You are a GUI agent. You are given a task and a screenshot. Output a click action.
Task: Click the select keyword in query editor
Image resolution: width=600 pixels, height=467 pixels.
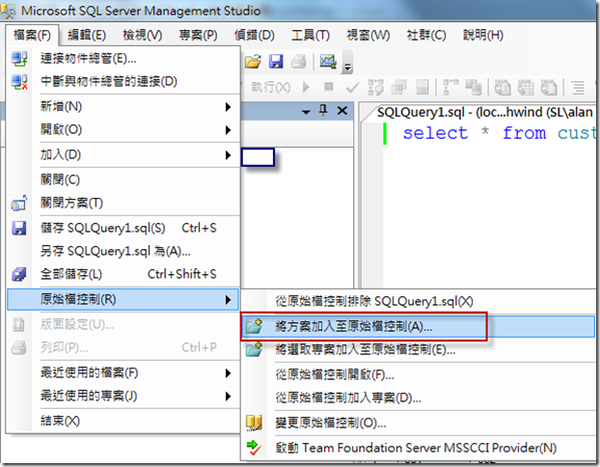pyautogui.click(x=435, y=133)
